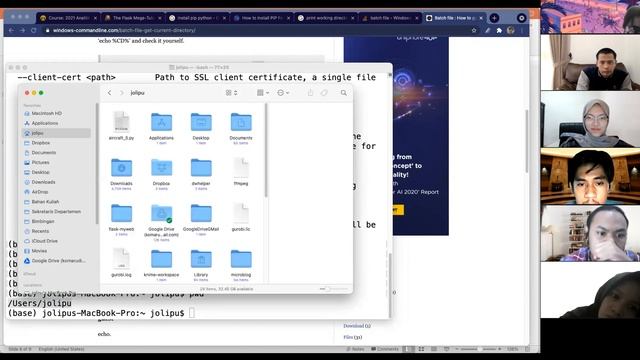Open the Chrome extensions puzzle icon
The width and height of the screenshot is (640, 360).
tap(499, 30)
